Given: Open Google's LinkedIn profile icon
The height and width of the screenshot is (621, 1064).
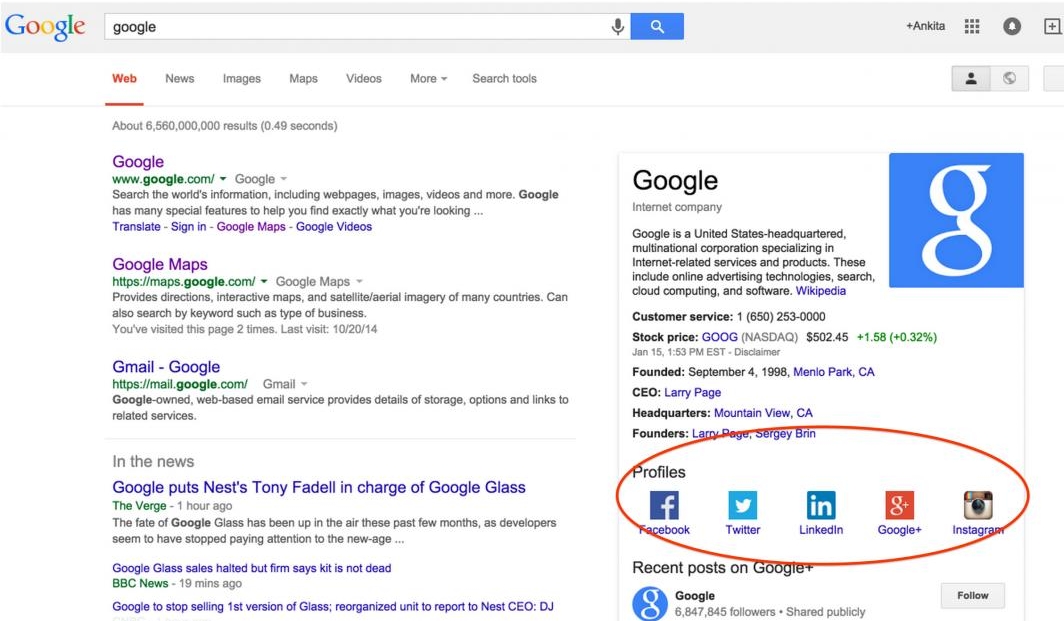Looking at the screenshot, I should click(x=820, y=505).
